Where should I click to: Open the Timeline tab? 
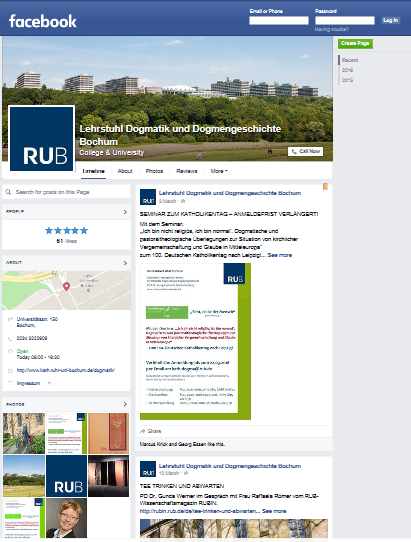tap(93, 171)
